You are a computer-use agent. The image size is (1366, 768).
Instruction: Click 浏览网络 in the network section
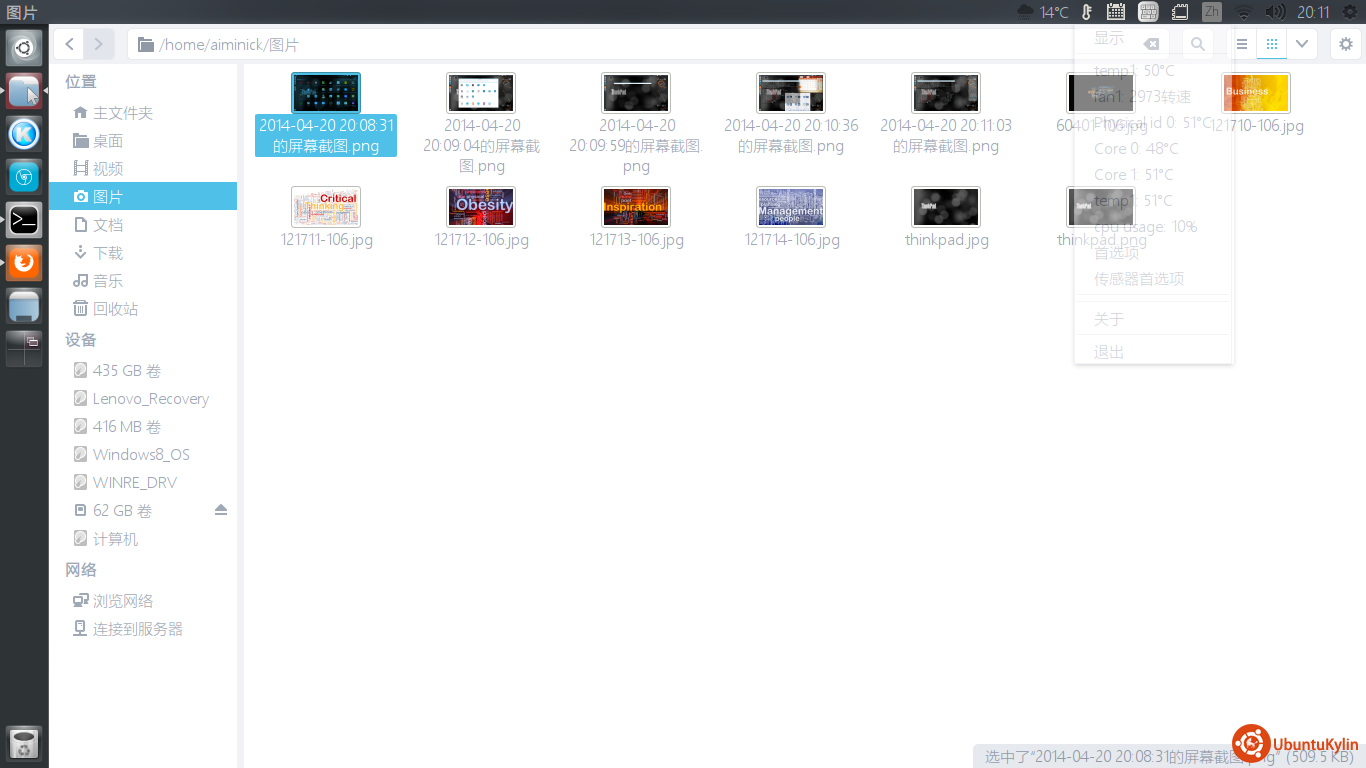click(123, 601)
